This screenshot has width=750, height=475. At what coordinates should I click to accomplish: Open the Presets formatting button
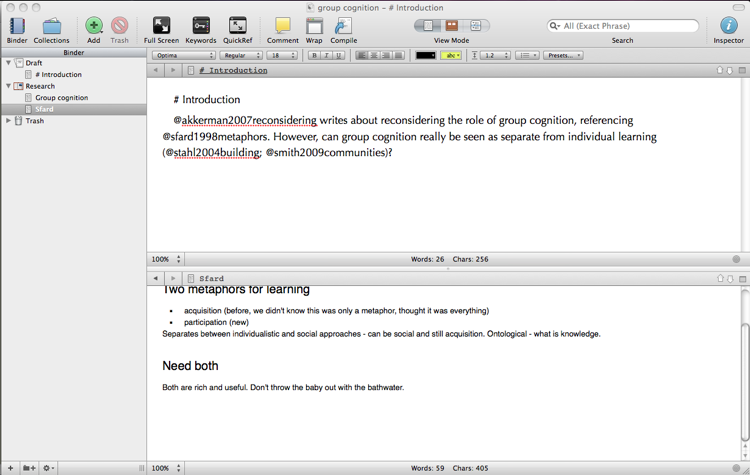pyautogui.click(x=563, y=55)
